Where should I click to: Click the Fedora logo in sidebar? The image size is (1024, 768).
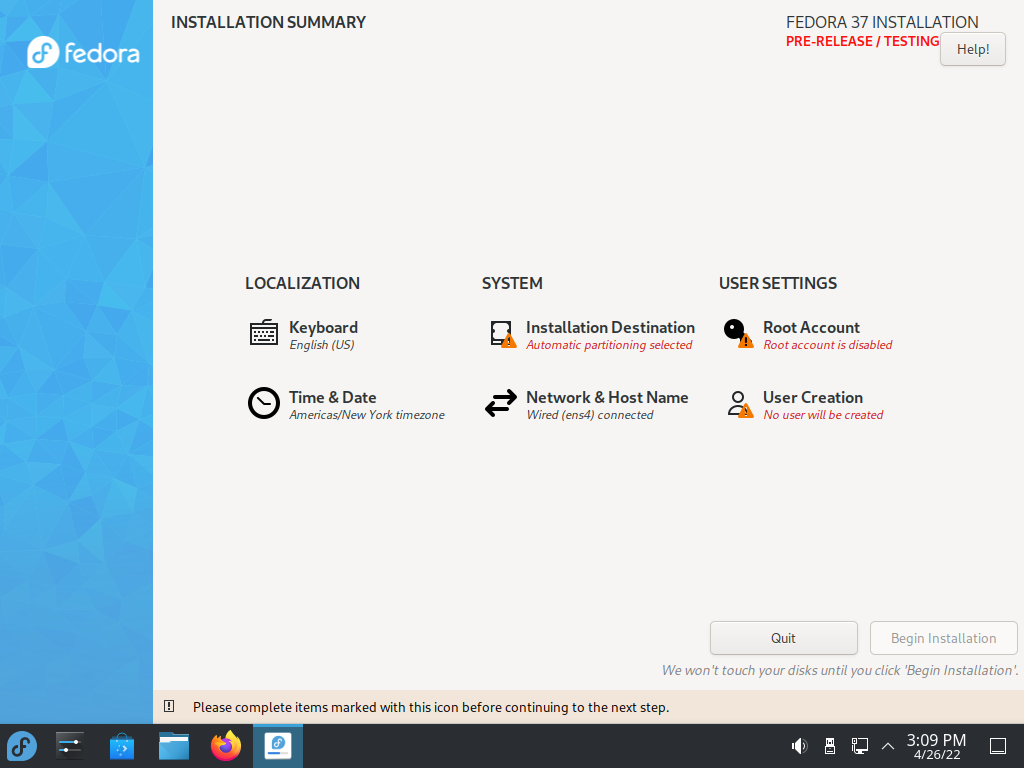tap(83, 52)
